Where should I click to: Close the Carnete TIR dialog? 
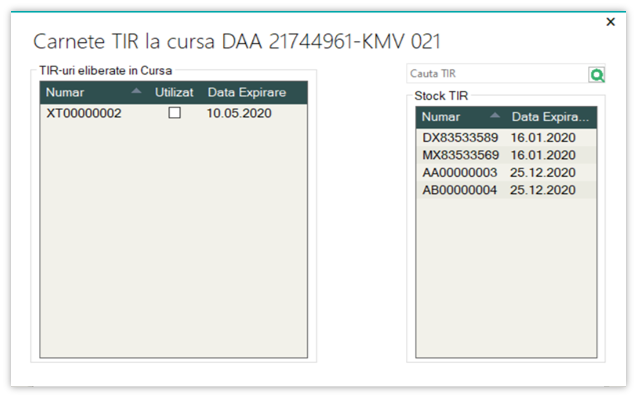point(611,22)
